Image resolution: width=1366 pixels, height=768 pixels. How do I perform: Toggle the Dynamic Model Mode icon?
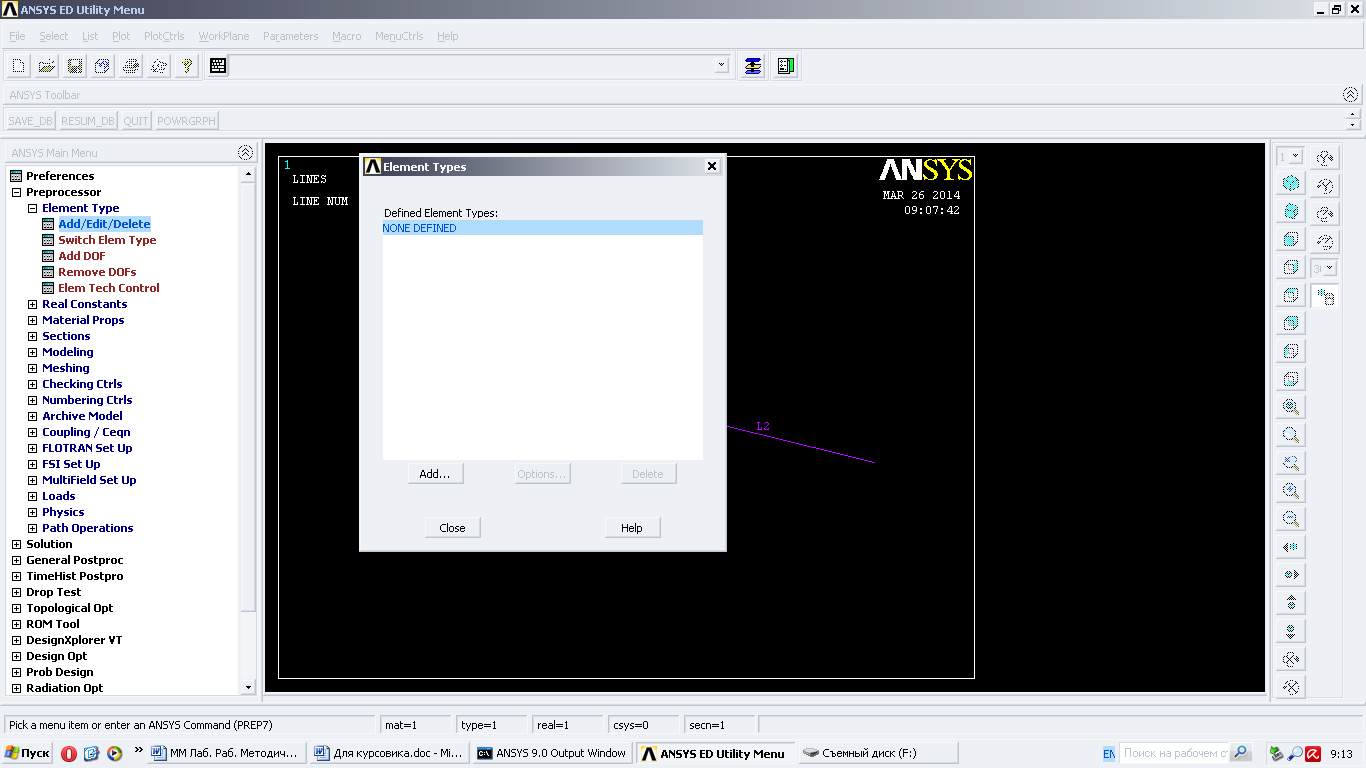tap(1325, 297)
